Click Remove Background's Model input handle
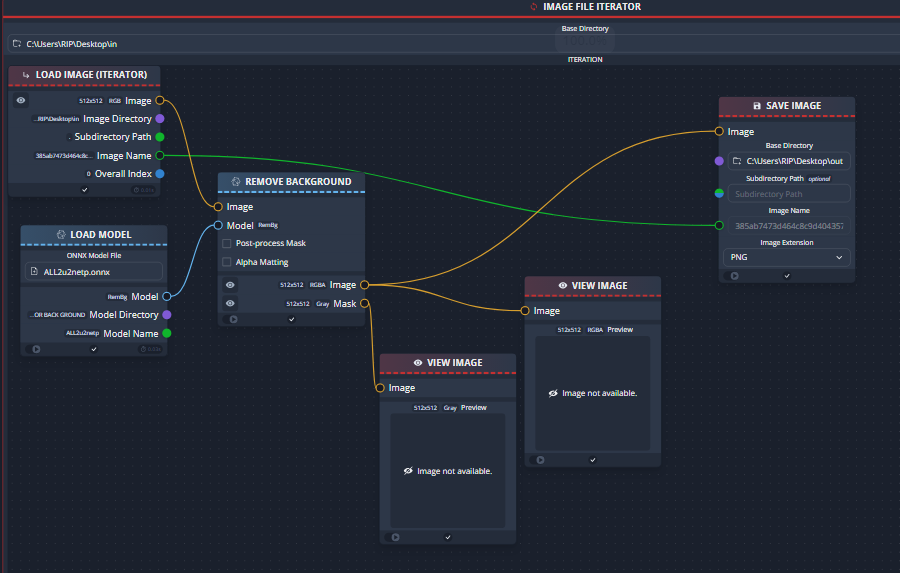The image size is (900, 573). 218,225
